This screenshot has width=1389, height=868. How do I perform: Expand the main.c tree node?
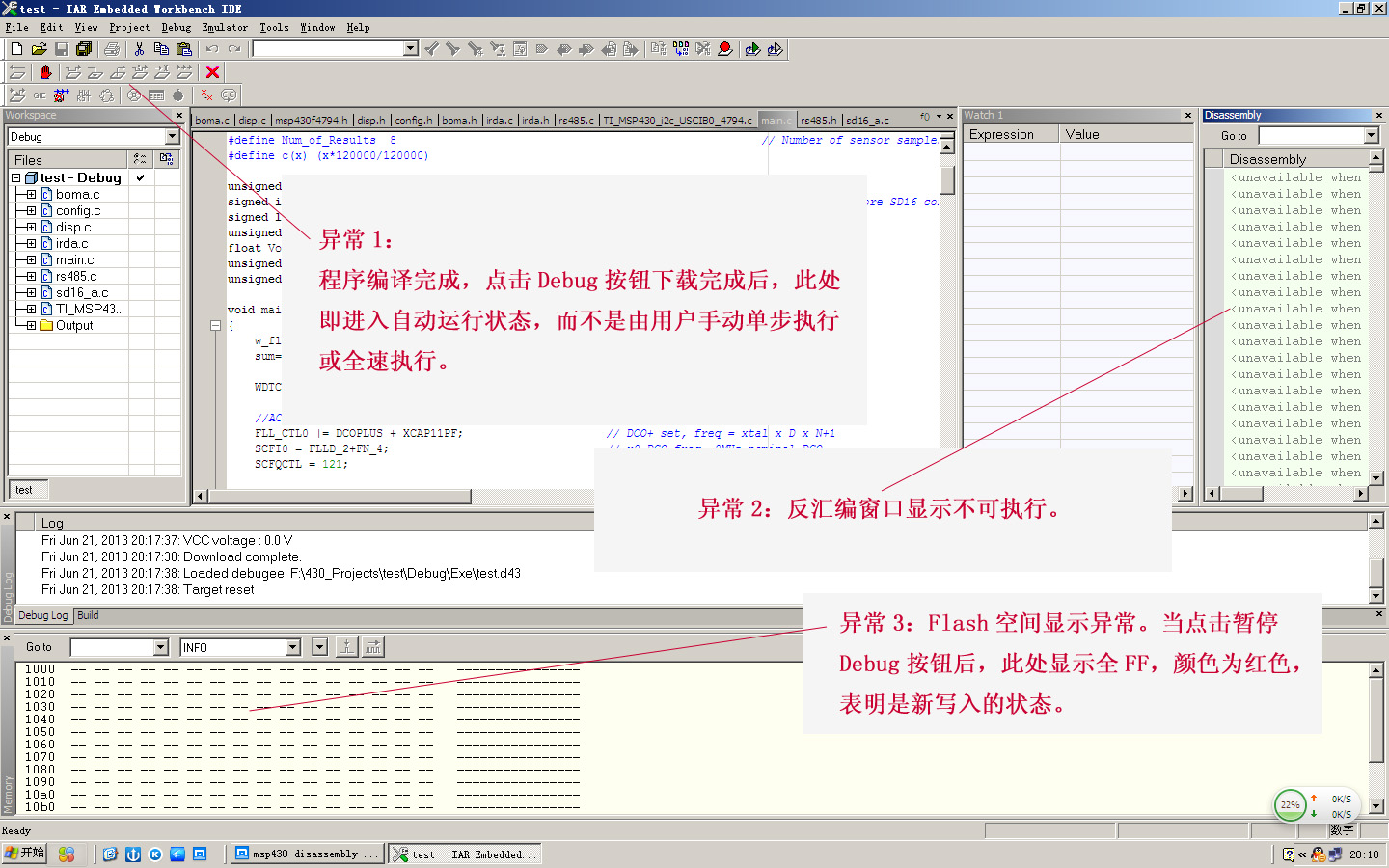tap(31, 260)
